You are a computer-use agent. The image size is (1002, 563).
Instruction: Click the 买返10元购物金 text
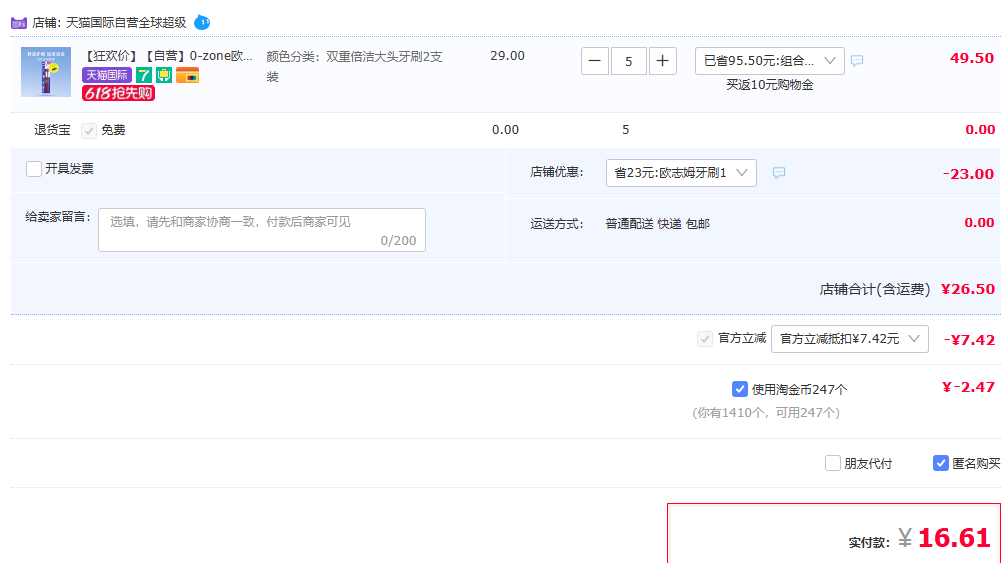click(x=769, y=85)
